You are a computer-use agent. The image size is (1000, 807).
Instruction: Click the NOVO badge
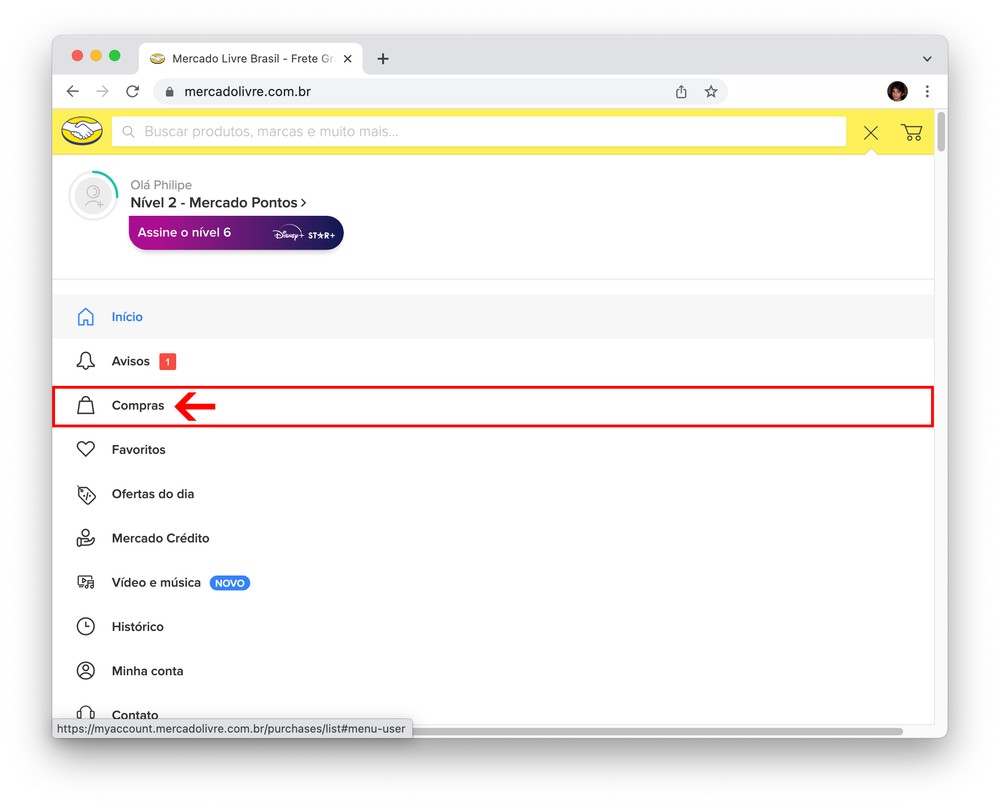pyautogui.click(x=230, y=583)
